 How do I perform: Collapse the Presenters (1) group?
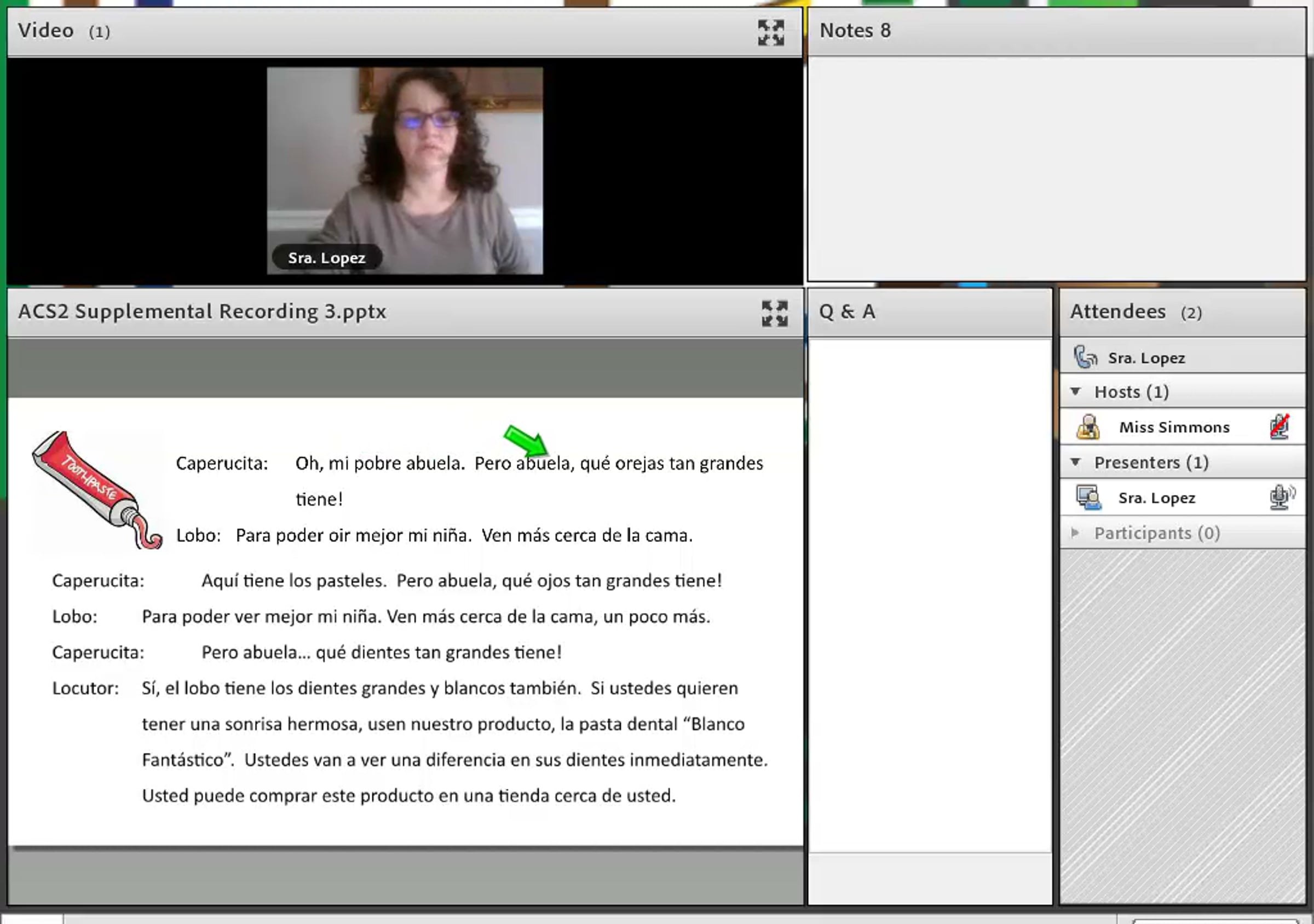[1075, 463]
